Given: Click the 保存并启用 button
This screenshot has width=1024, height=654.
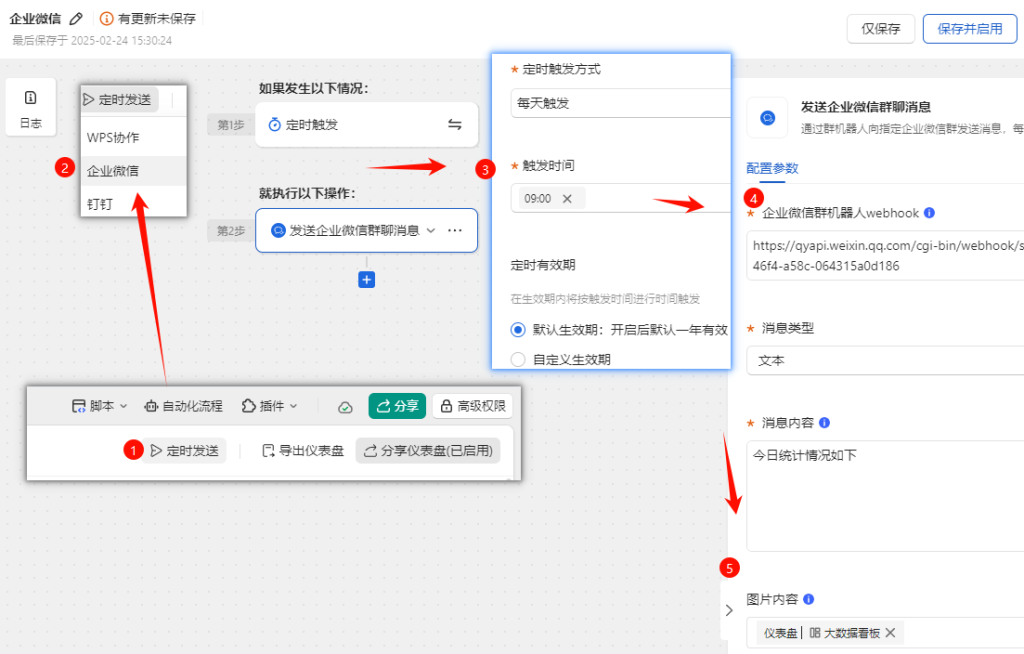Looking at the screenshot, I should coord(970,29).
